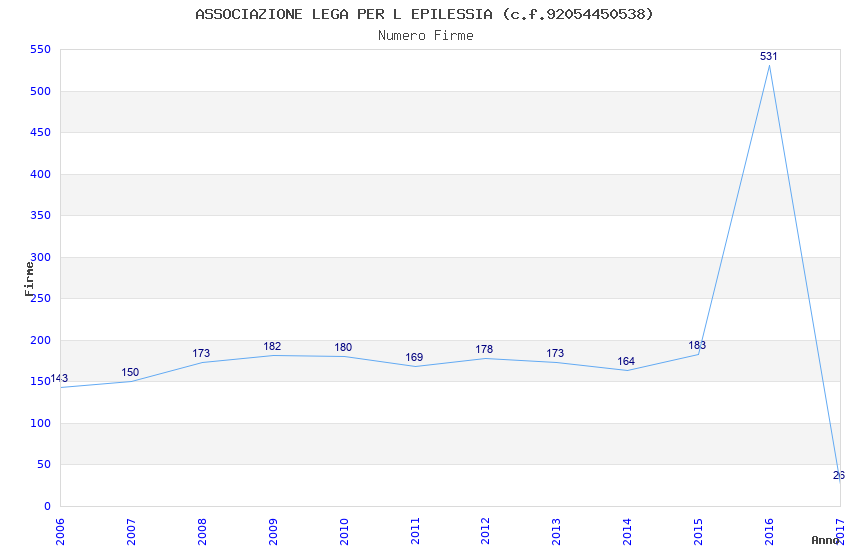The width and height of the screenshot is (850, 550).
Task: Select the 200 y-axis tick label
Action: click(x=40, y=340)
